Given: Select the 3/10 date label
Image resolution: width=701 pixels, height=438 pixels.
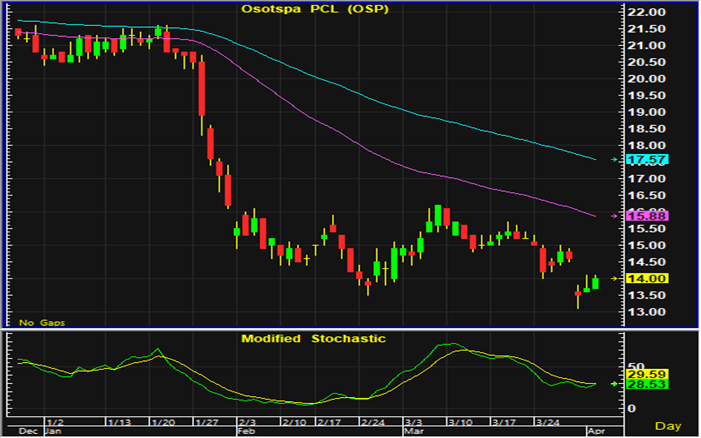Looking at the screenshot, I should [x=460, y=422].
